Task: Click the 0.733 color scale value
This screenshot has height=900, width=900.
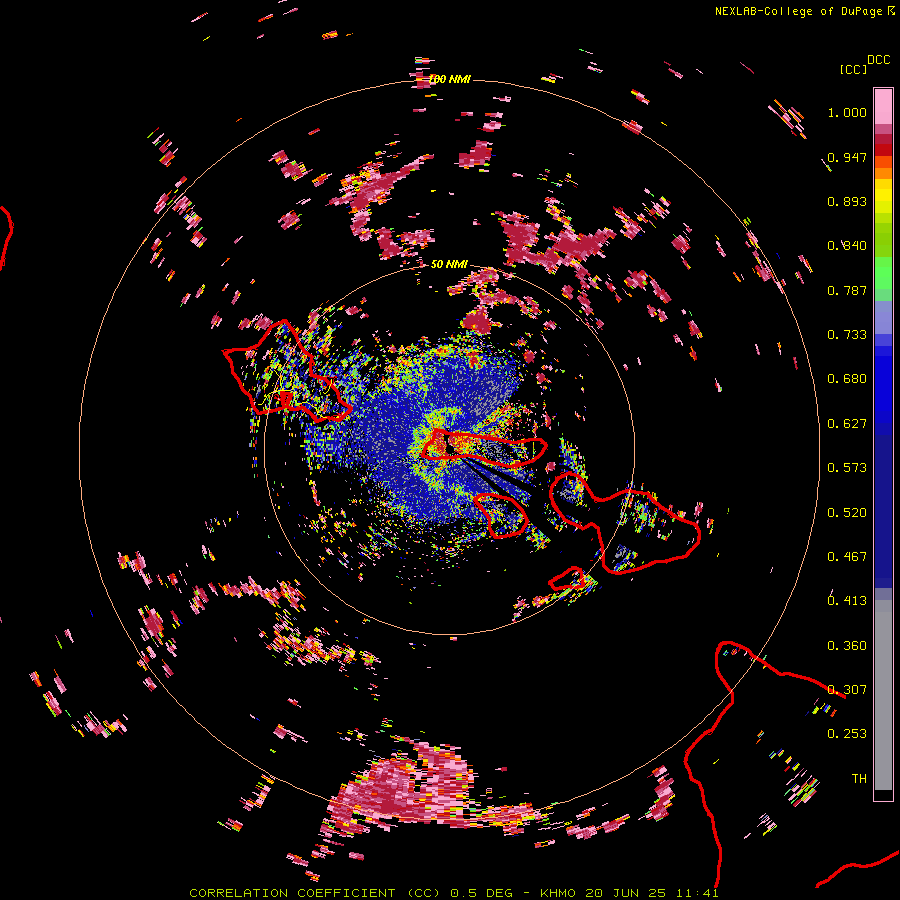Action: (x=847, y=335)
